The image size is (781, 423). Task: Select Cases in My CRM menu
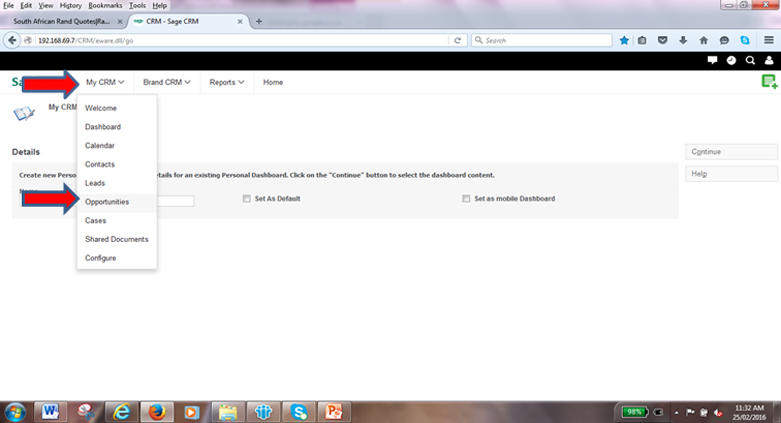(x=117, y=221)
